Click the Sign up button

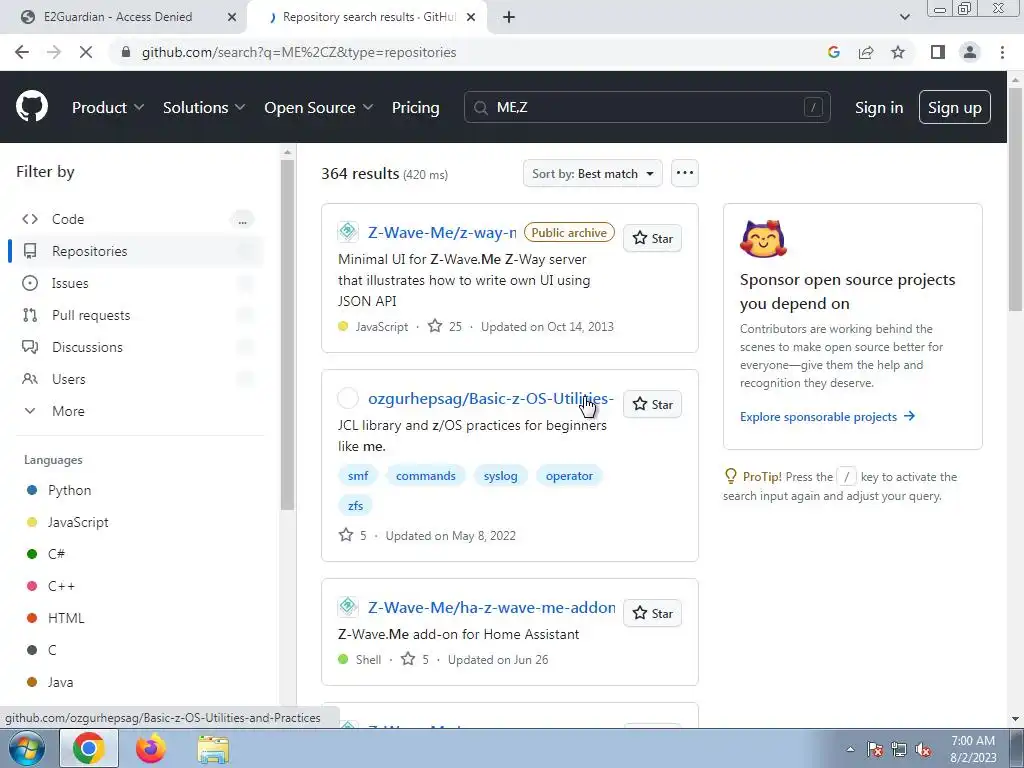tap(954, 107)
